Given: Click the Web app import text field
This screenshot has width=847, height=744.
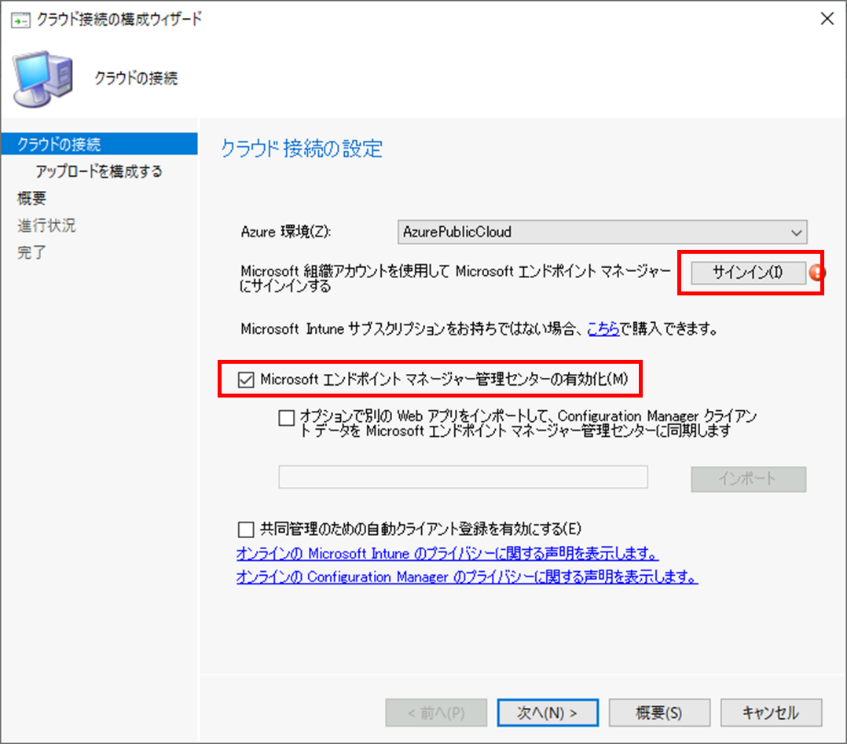Looking at the screenshot, I should click(x=463, y=477).
